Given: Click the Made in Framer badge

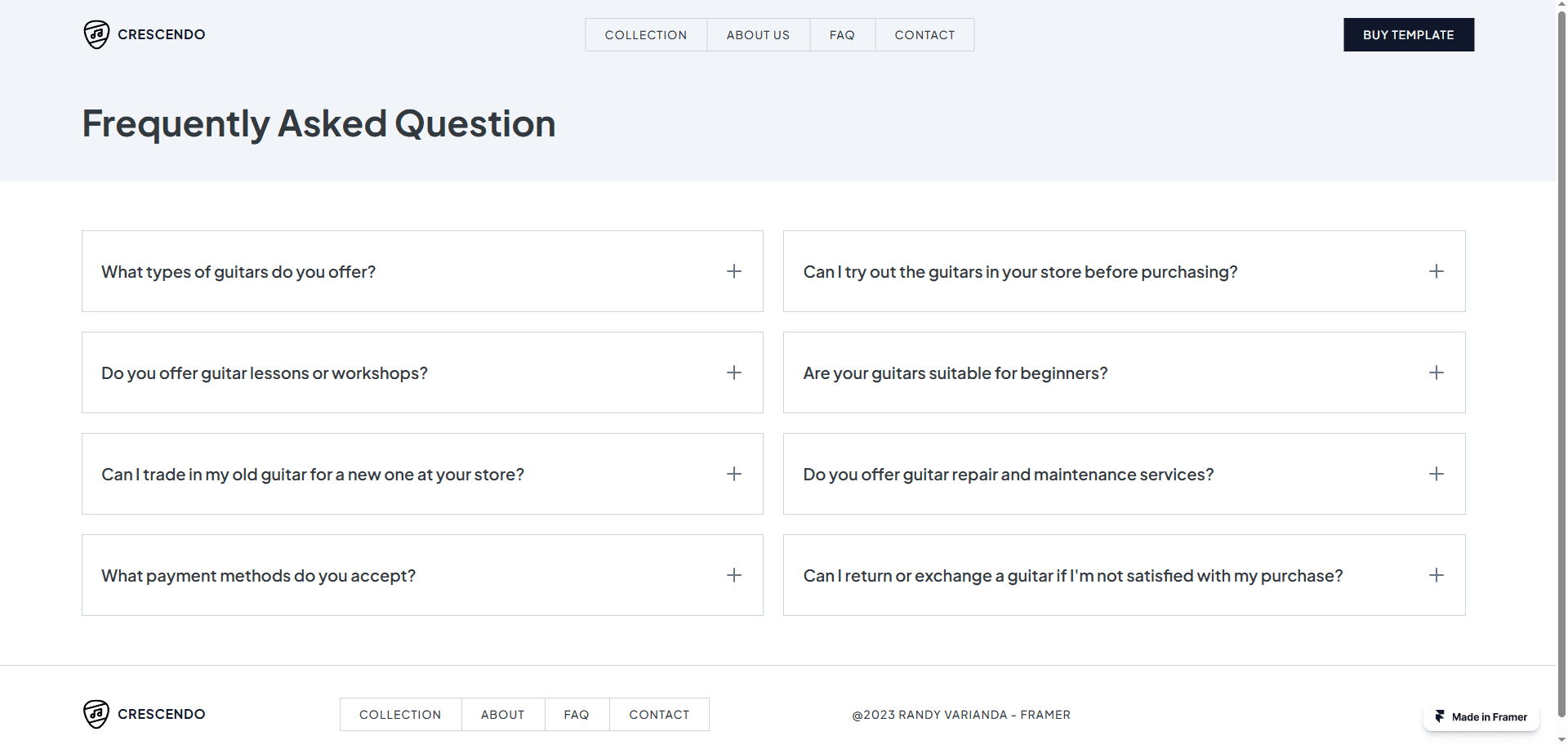Looking at the screenshot, I should click(x=1481, y=716).
